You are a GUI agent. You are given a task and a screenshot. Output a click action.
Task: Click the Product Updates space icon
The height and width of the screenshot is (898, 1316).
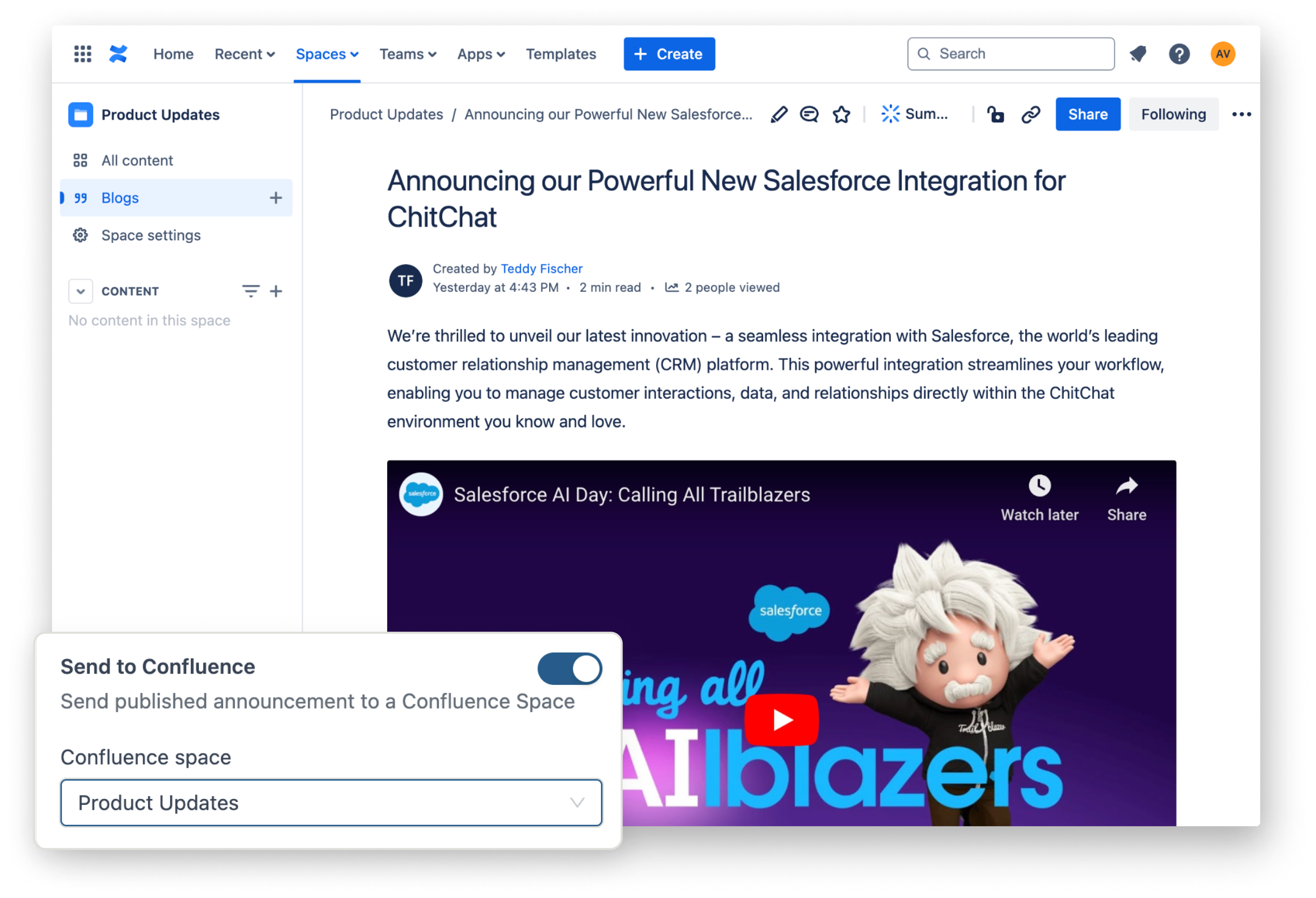tap(81, 115)
